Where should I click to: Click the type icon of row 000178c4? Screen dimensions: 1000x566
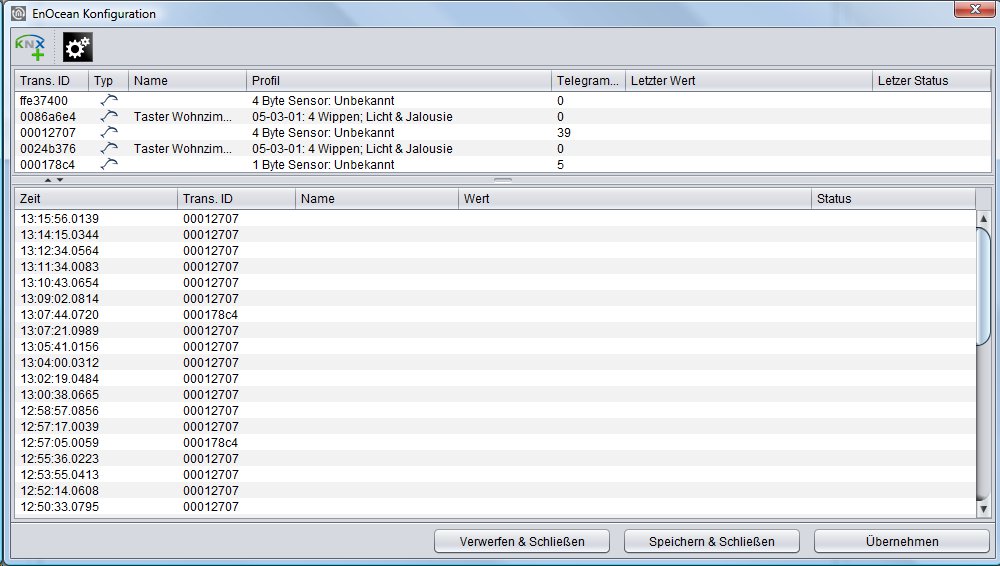pos(109,164)
